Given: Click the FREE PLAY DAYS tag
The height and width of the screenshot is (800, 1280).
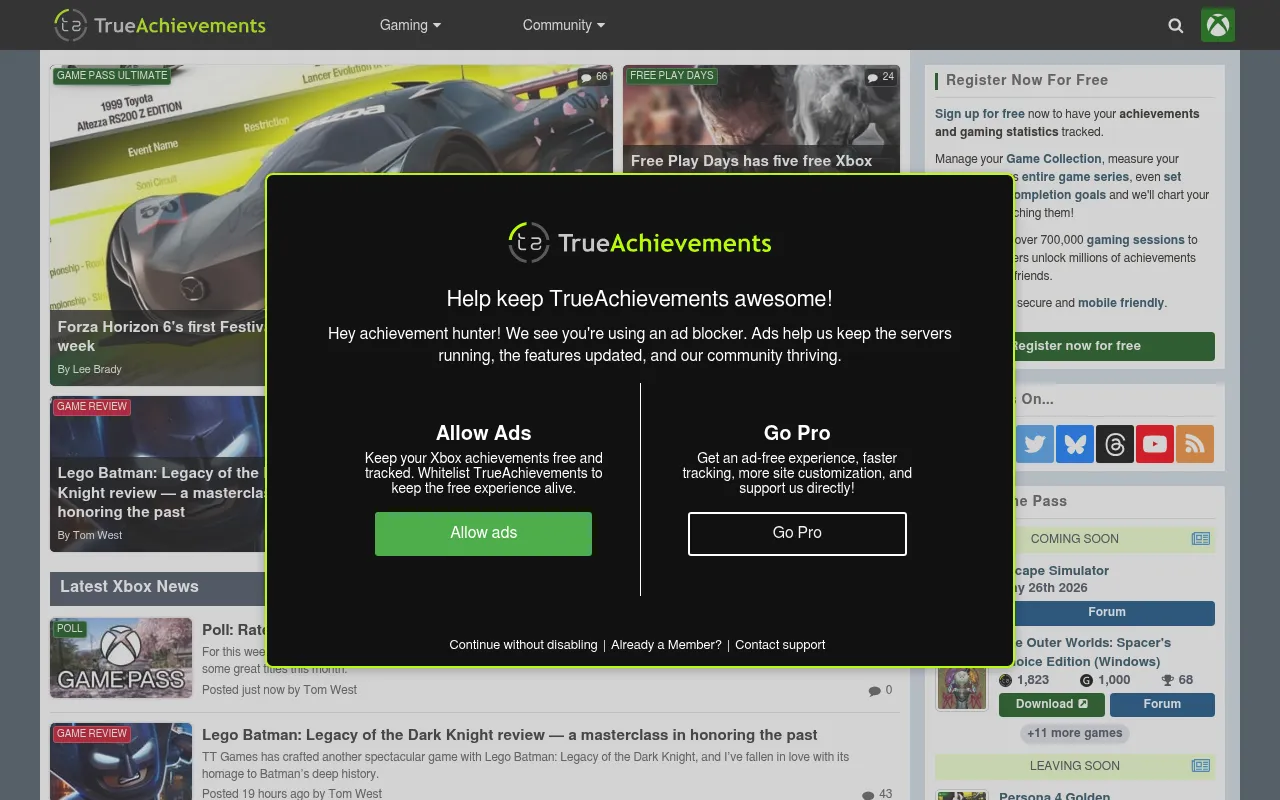Looking at the screenshot, I should (672, 76).
